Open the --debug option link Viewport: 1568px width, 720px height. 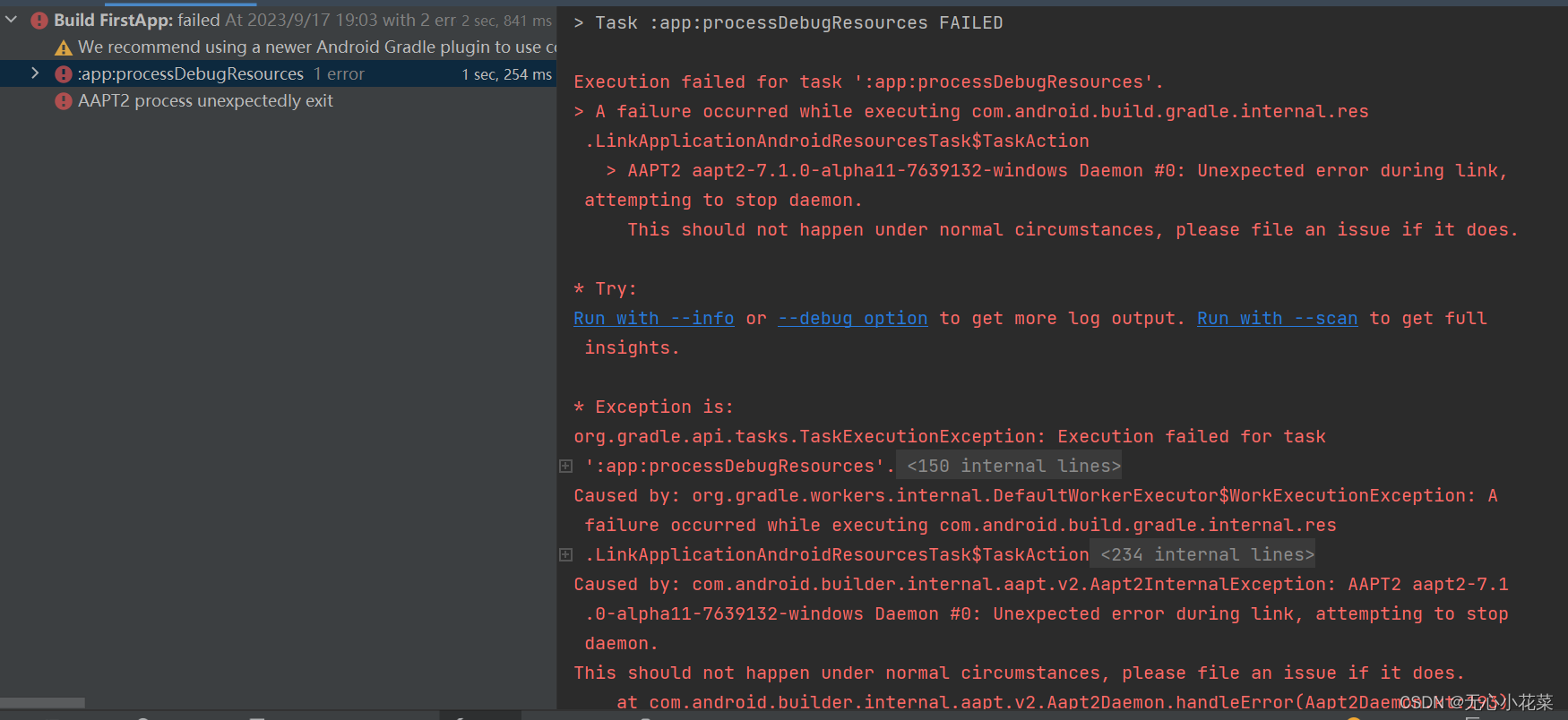point(852,318)
